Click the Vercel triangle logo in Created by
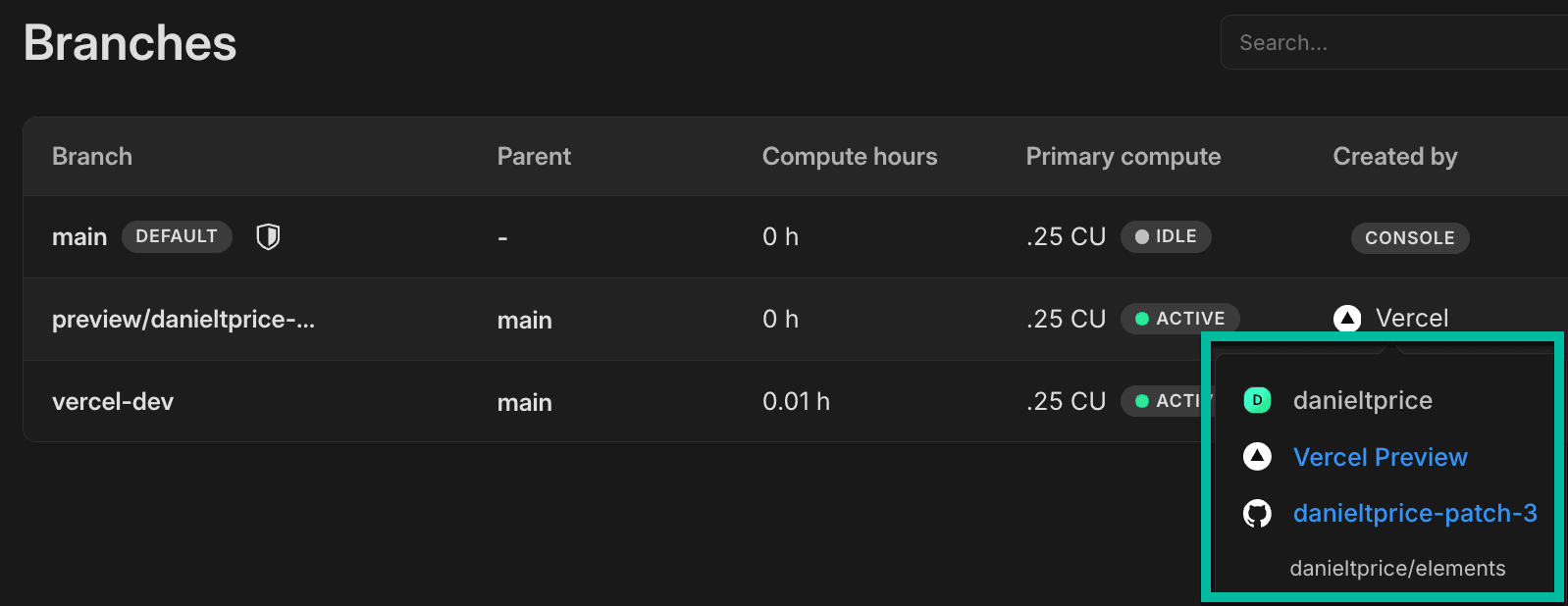Image resolution: width=1568 pixels, height=606 pixels. point(1347,319)
